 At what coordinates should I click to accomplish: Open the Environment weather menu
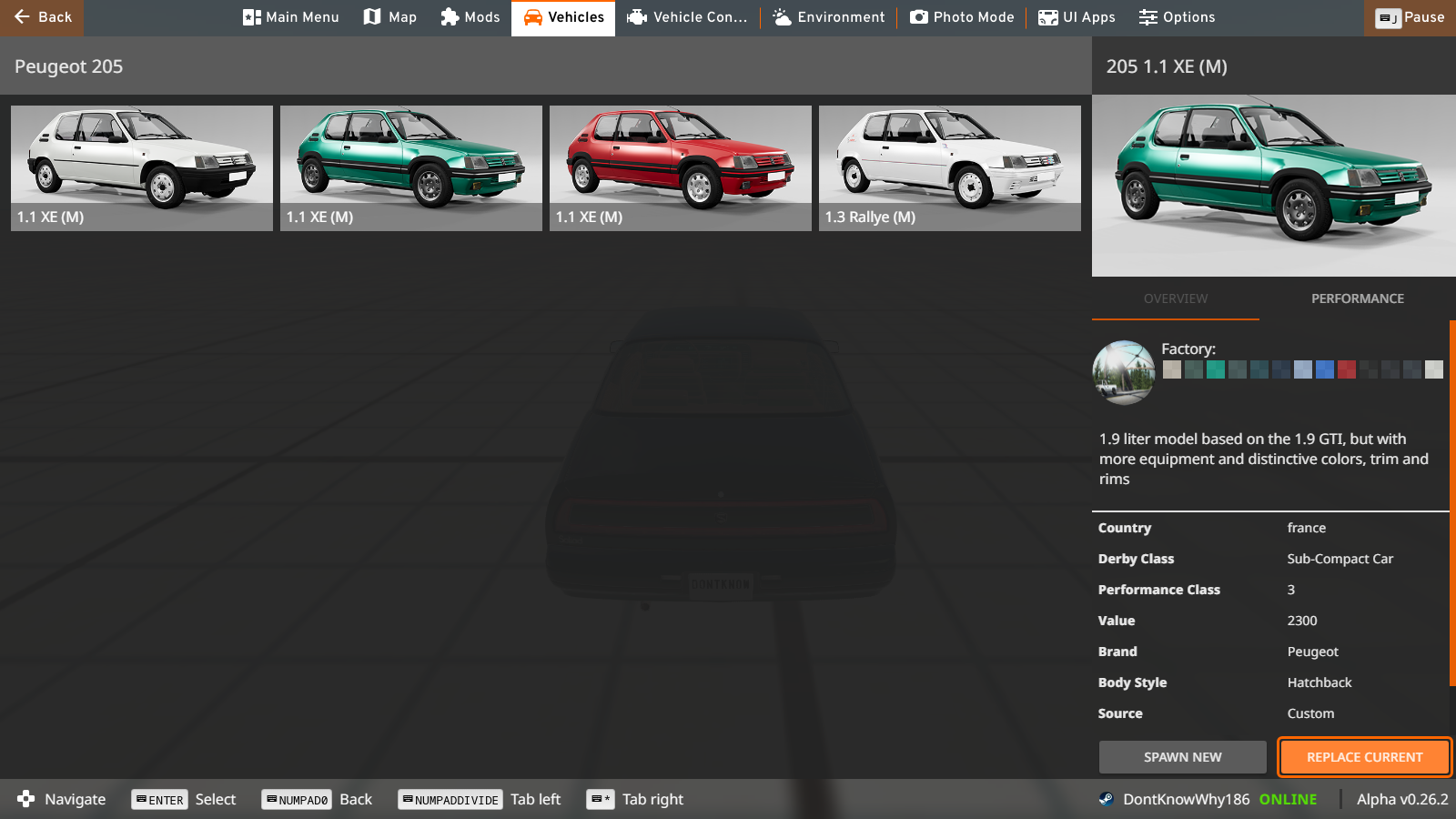pyautogui.click(x=828, y=17)
